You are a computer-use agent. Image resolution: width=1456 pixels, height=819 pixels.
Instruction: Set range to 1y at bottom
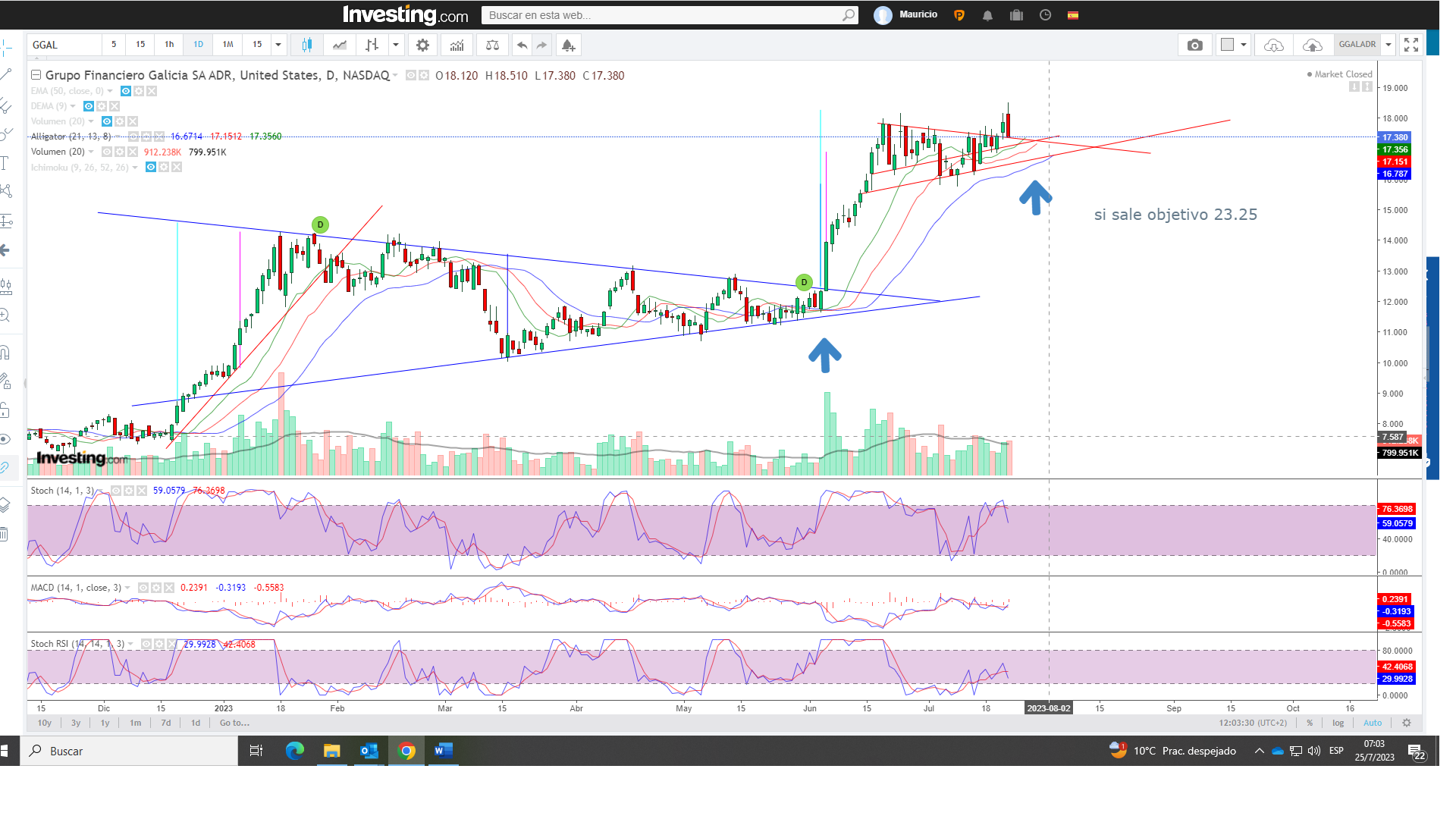(105, 723)
